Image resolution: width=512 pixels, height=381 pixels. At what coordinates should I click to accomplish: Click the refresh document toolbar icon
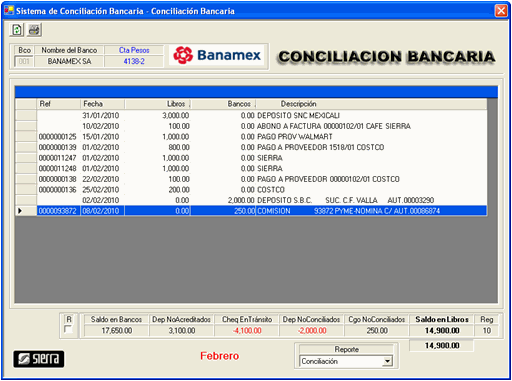click(17, 30)
